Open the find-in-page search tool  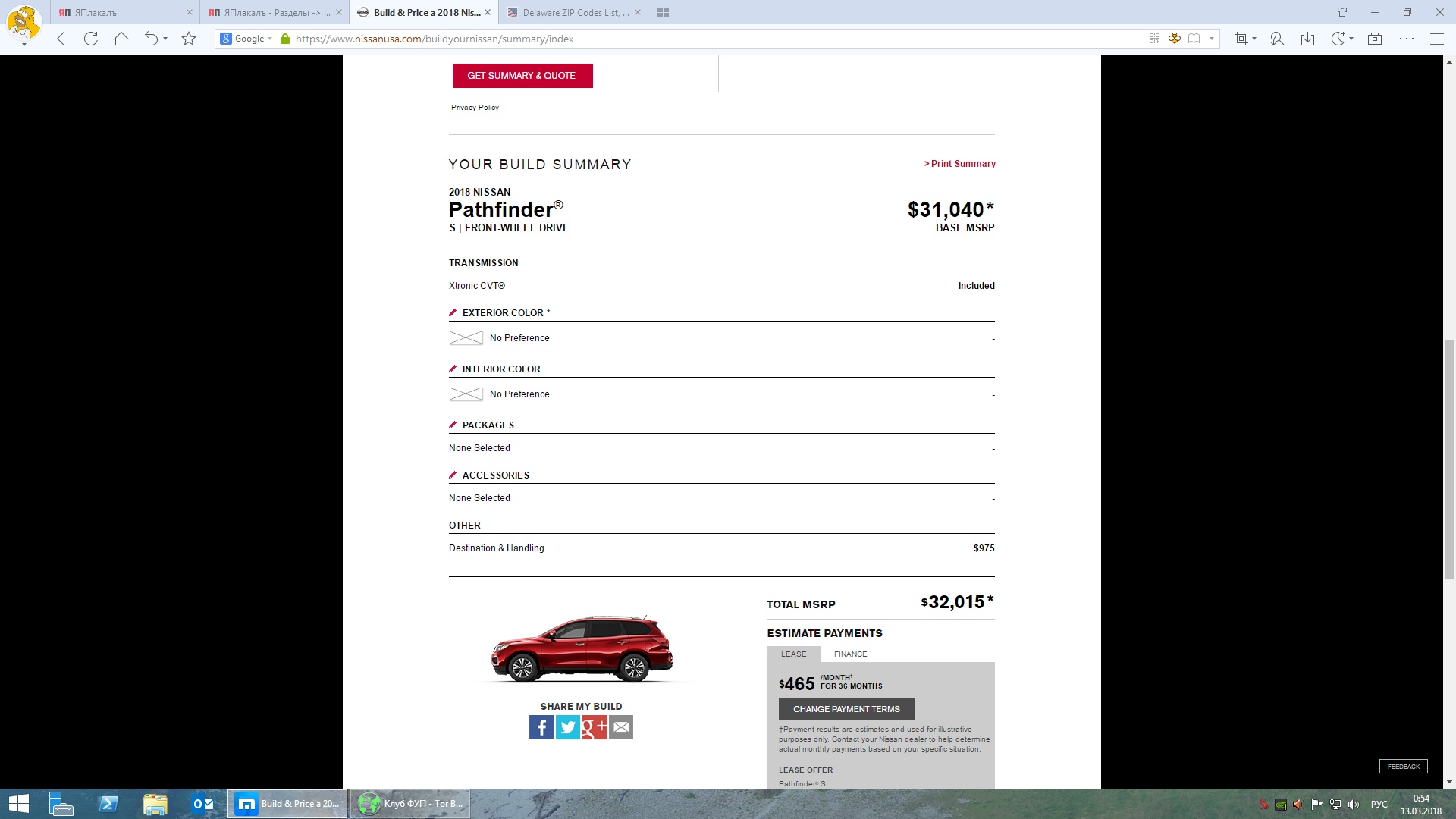click(1277, 39)
